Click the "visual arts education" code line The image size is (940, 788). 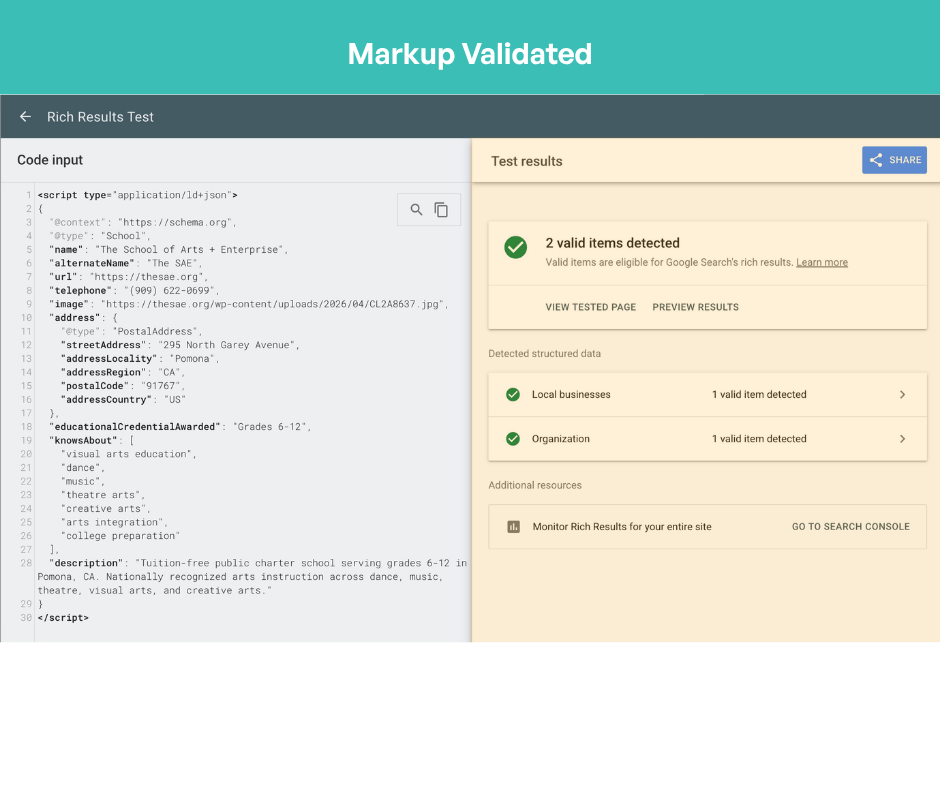pos(128,454)
